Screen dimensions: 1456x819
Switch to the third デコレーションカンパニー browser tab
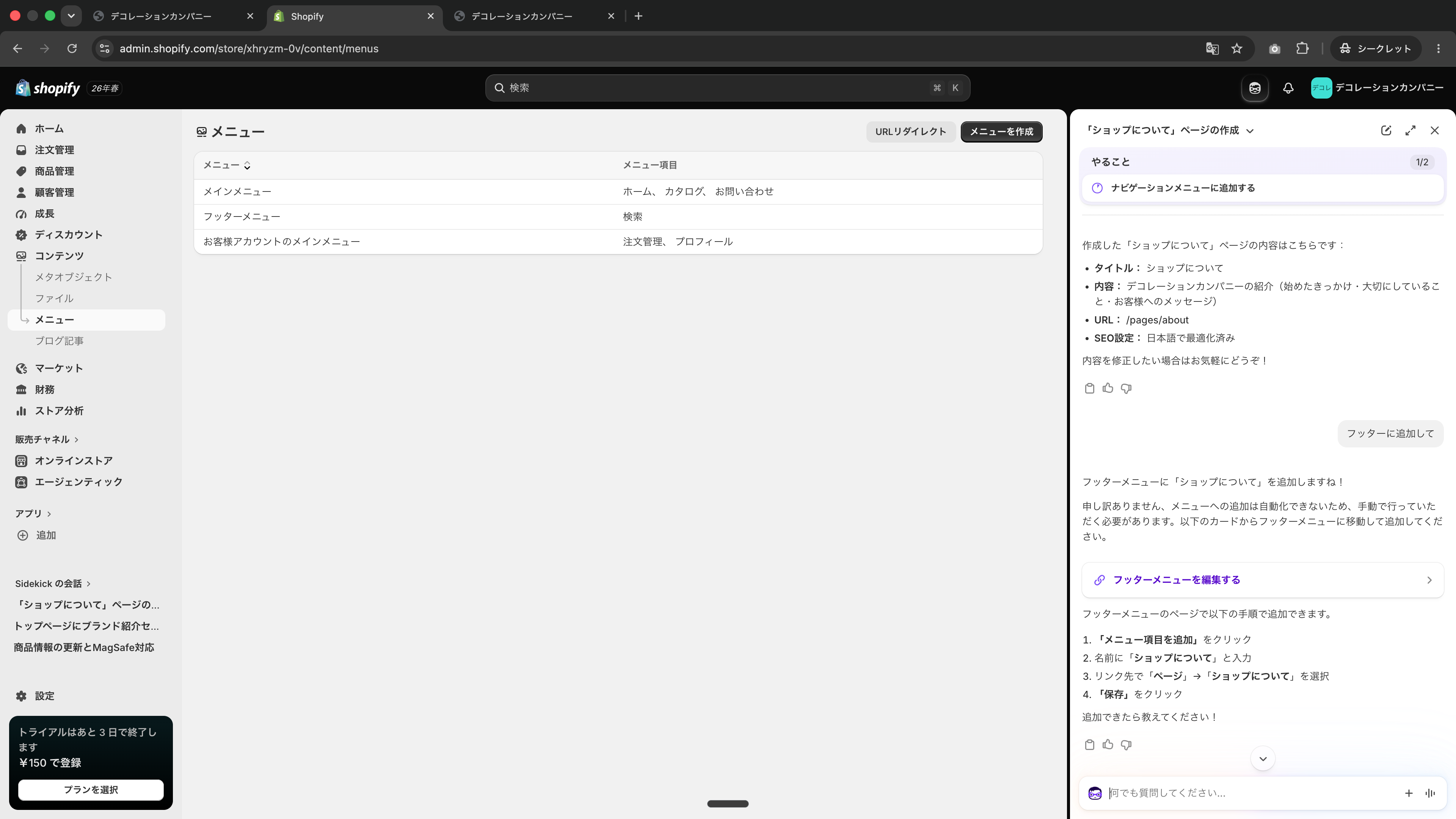pos(534,16)
